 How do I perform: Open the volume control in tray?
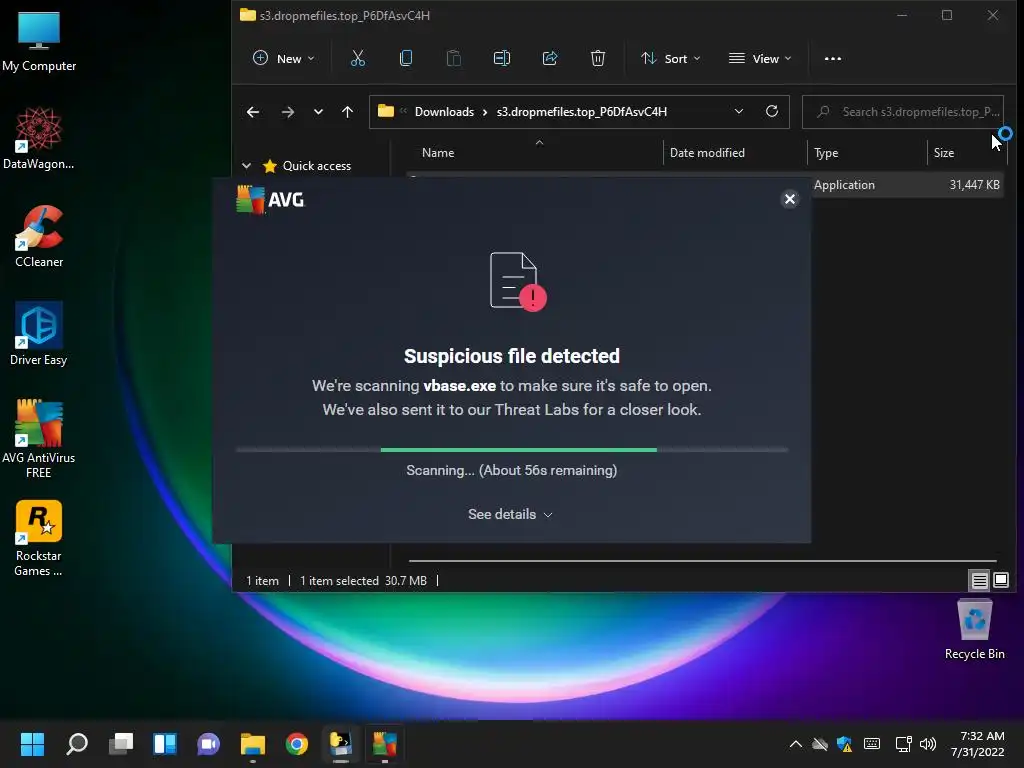coord(927,744)
